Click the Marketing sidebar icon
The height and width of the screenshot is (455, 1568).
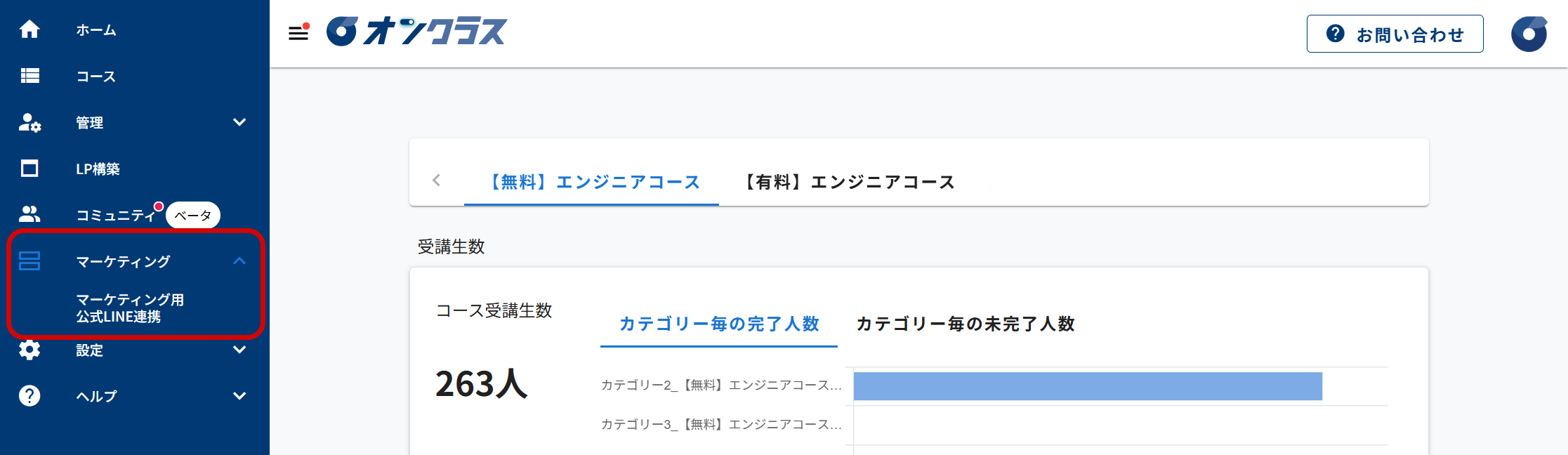pos(29,261)
